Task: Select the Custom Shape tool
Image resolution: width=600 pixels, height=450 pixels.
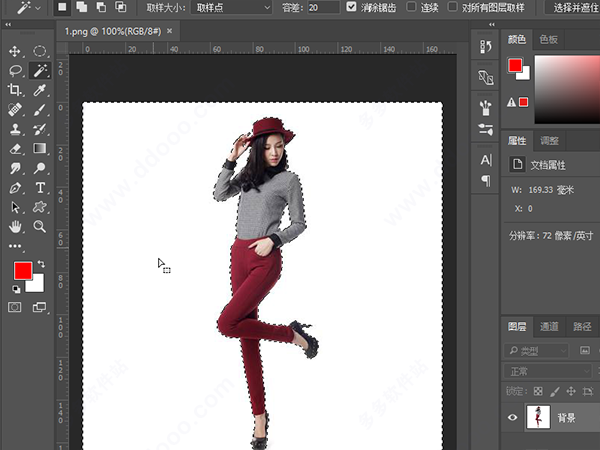Action: coord(39,207)
